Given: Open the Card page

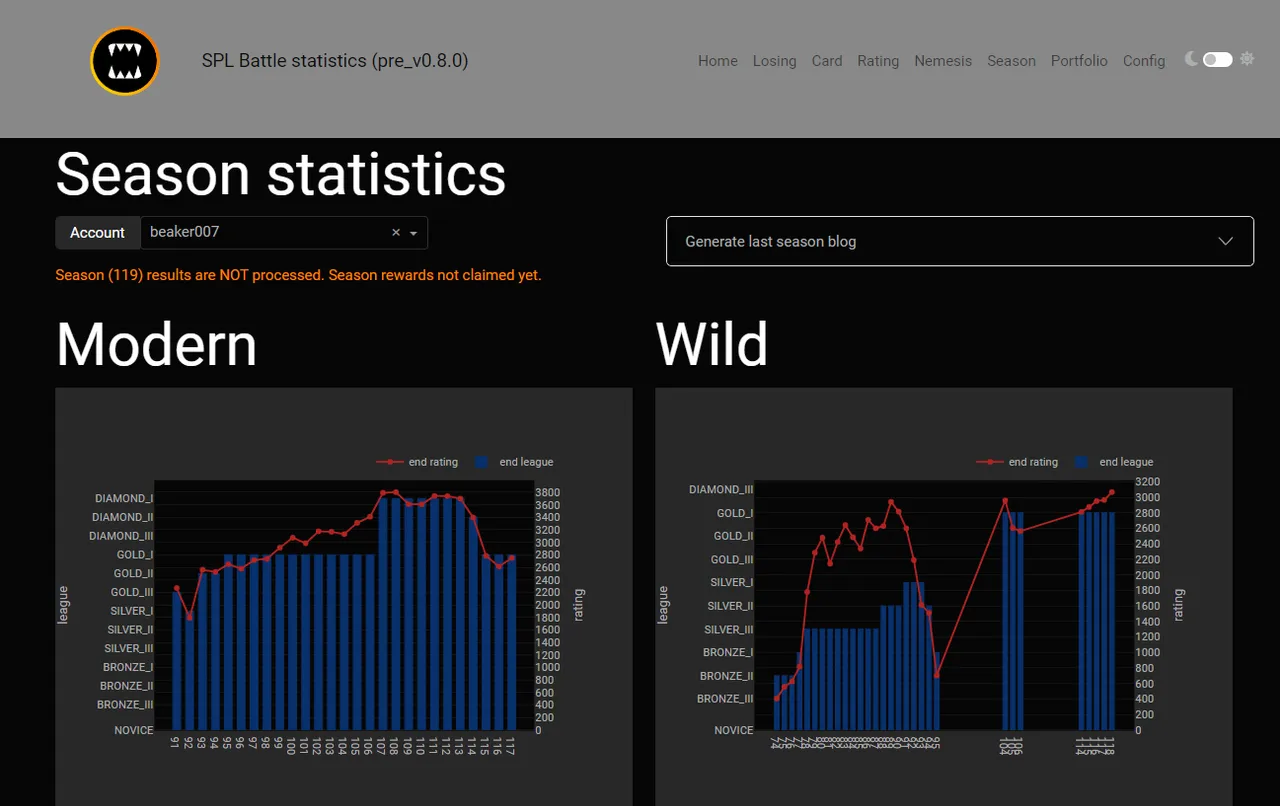Looking at the screenshot, I should coord(827,61).
